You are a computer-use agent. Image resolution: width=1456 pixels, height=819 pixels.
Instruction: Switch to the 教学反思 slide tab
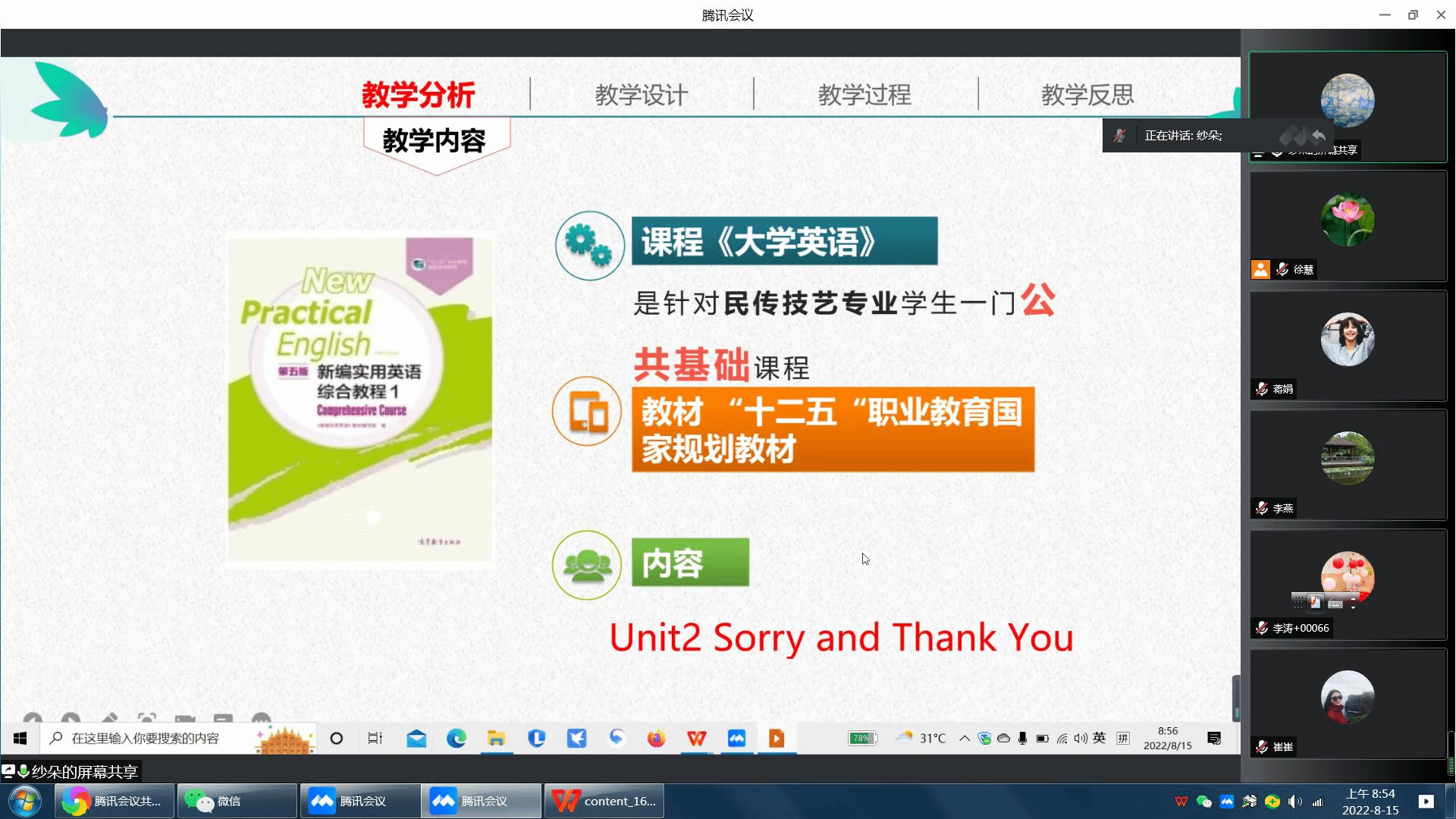[x=1087, y=95]
